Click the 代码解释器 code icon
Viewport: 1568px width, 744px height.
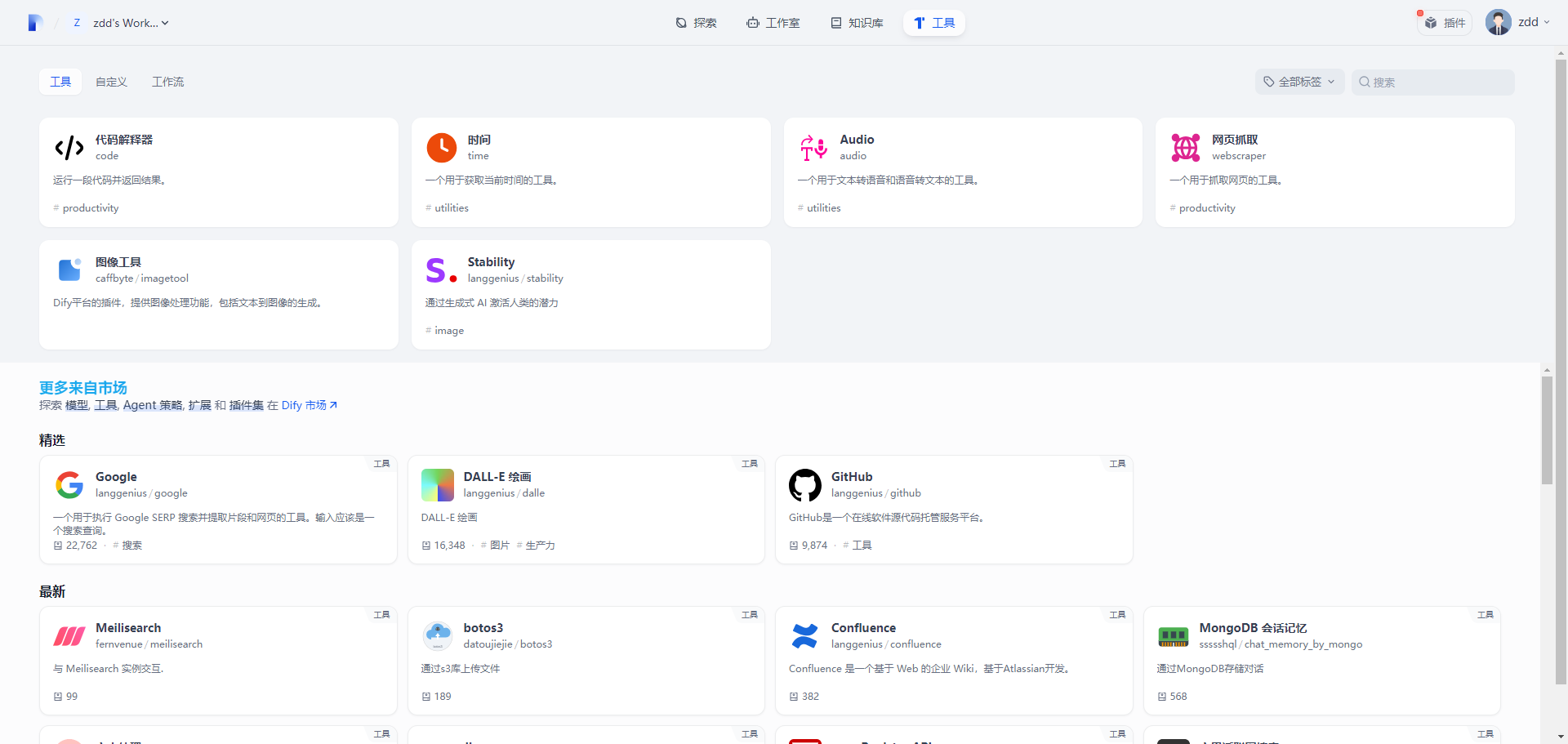pos(69,148)
